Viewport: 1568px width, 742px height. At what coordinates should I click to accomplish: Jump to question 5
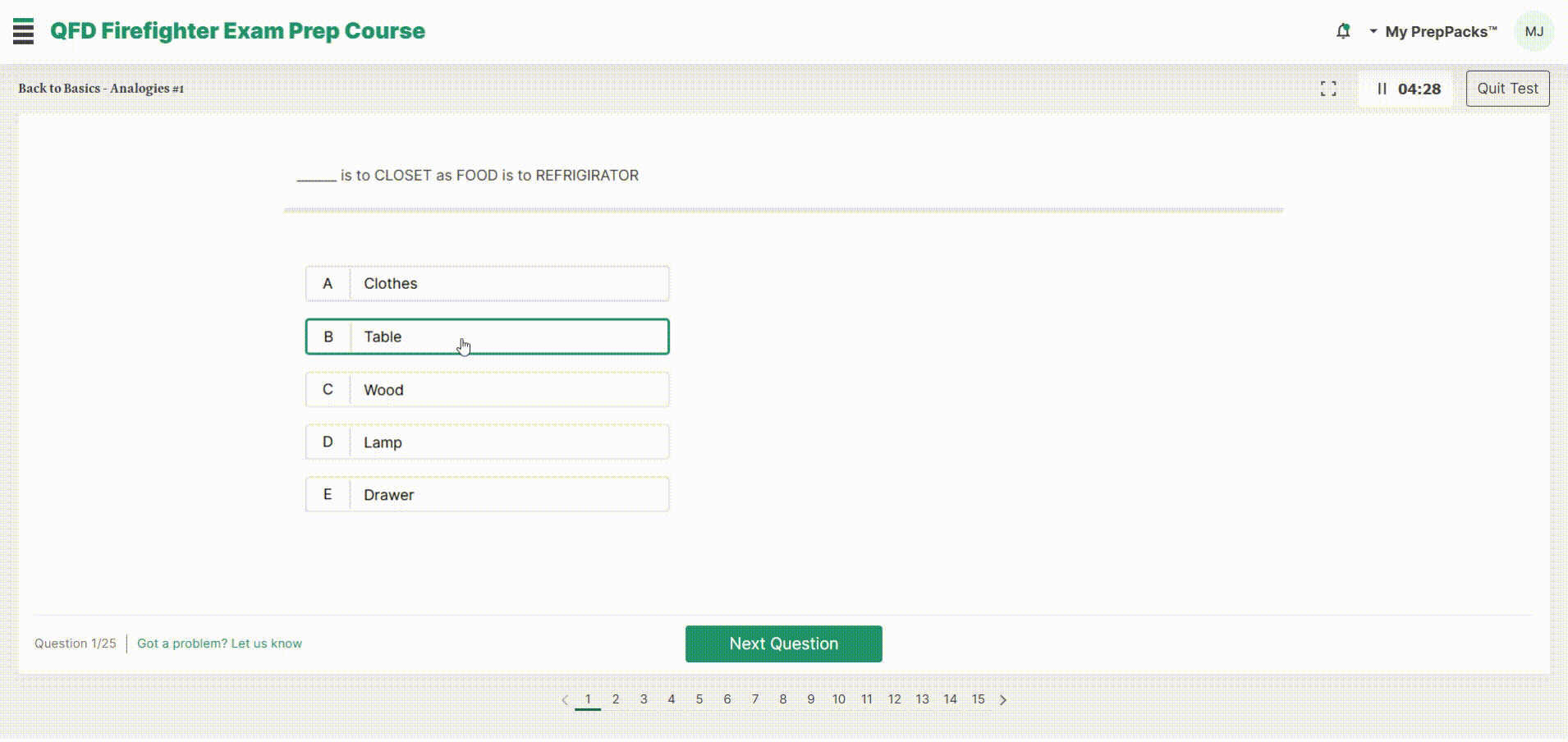pyautogui.click(x=699, y=699)
